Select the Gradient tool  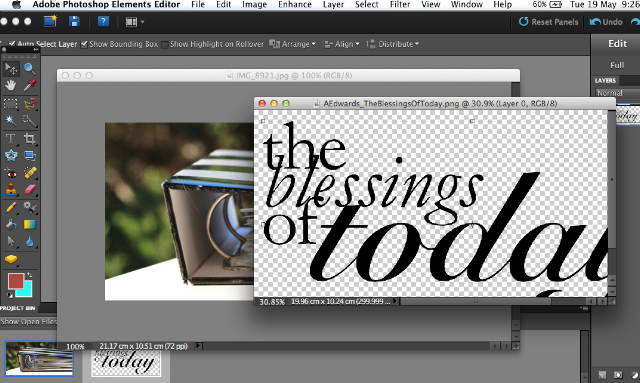point(29,224)
